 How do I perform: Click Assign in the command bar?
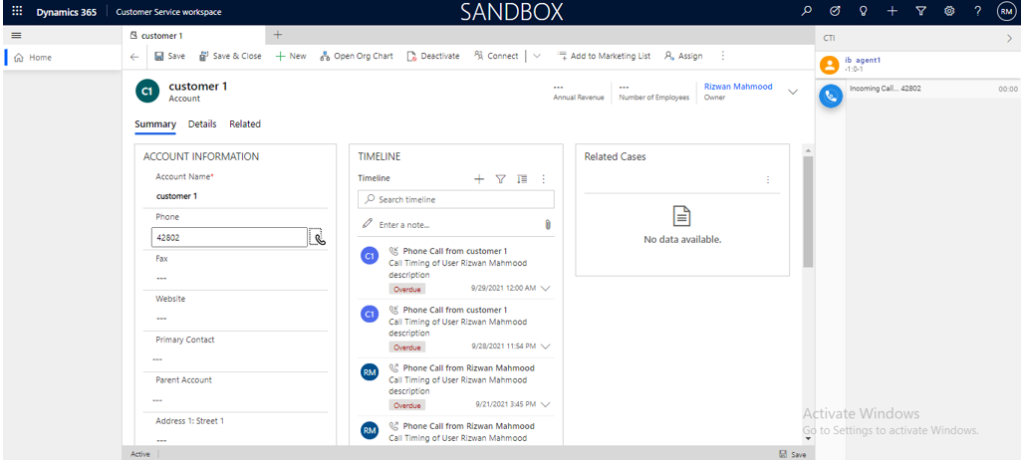tap(683, 56)
